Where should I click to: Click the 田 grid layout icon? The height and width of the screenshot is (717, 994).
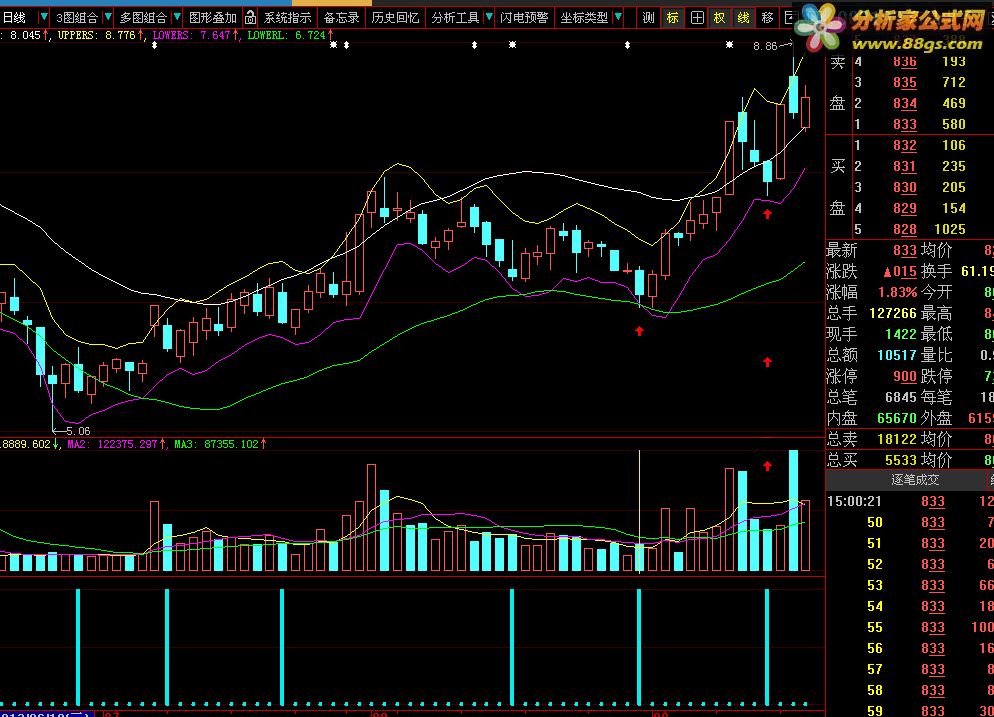pyautogui.click(x=697, y=18)
